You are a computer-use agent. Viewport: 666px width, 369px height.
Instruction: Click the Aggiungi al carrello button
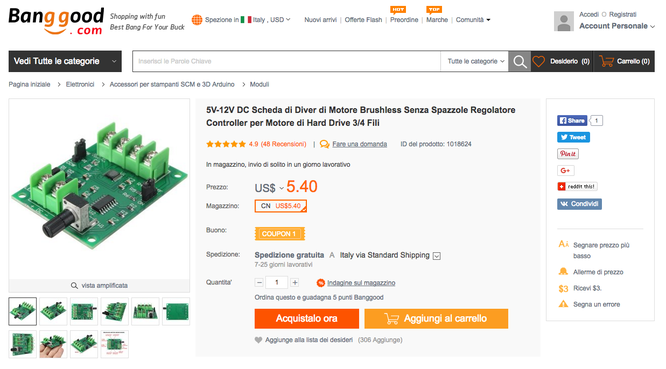436,318
